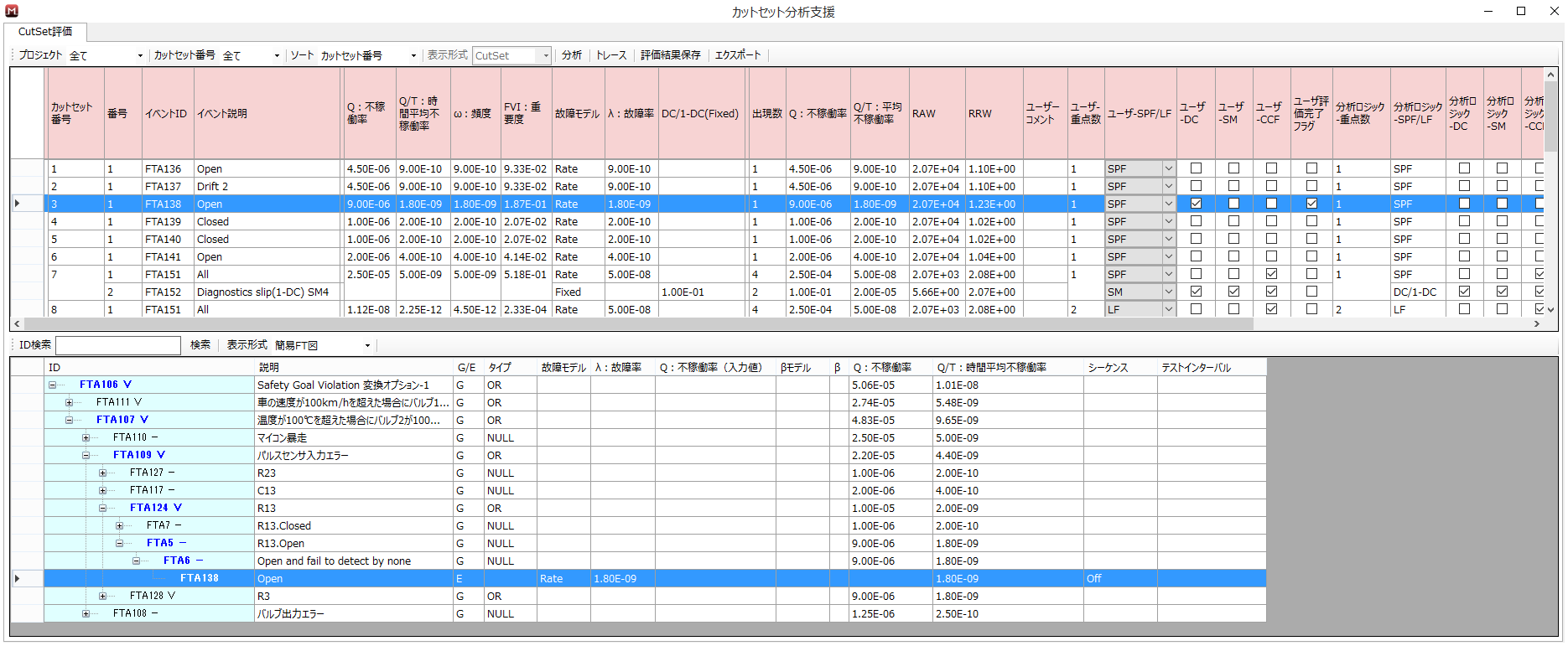
Task: Select the 'パルスセンサ入力エラー' description cell
Action: 355,456
